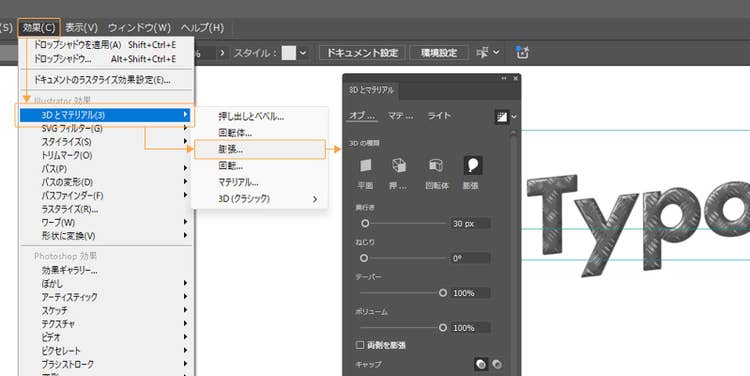Viewport: 750px width, 376px height.
Task: Select the 回転体 (Revolve) 3D type icon
Action: tap(435, 166)
